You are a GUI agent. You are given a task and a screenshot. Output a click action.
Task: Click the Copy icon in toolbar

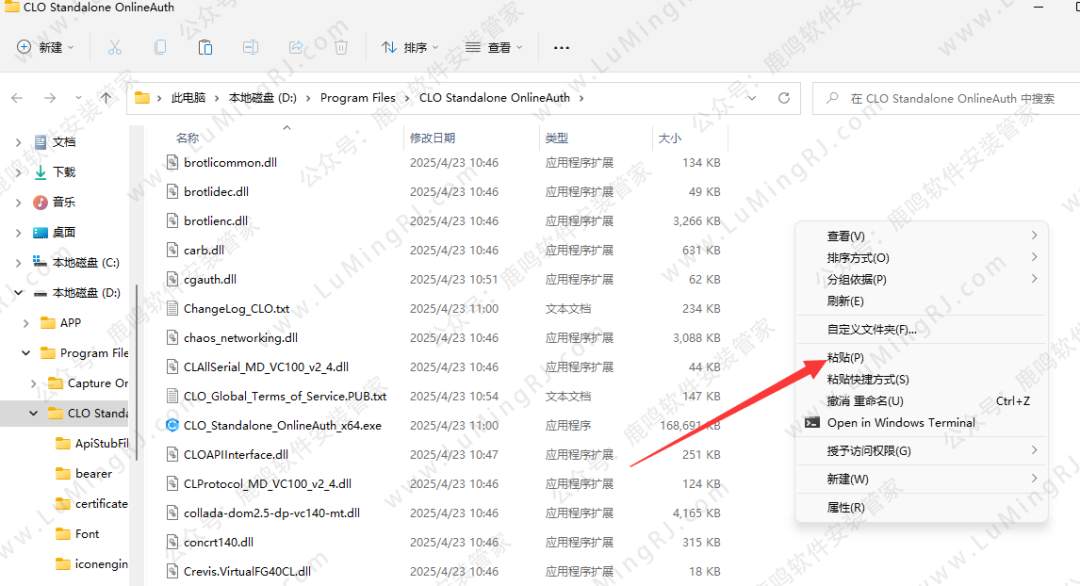160,47
